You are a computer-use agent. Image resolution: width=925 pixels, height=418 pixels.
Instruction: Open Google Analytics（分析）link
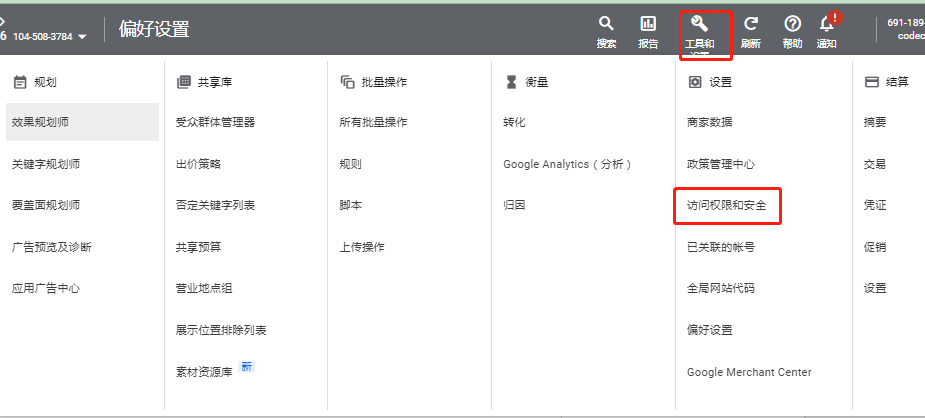567,164
